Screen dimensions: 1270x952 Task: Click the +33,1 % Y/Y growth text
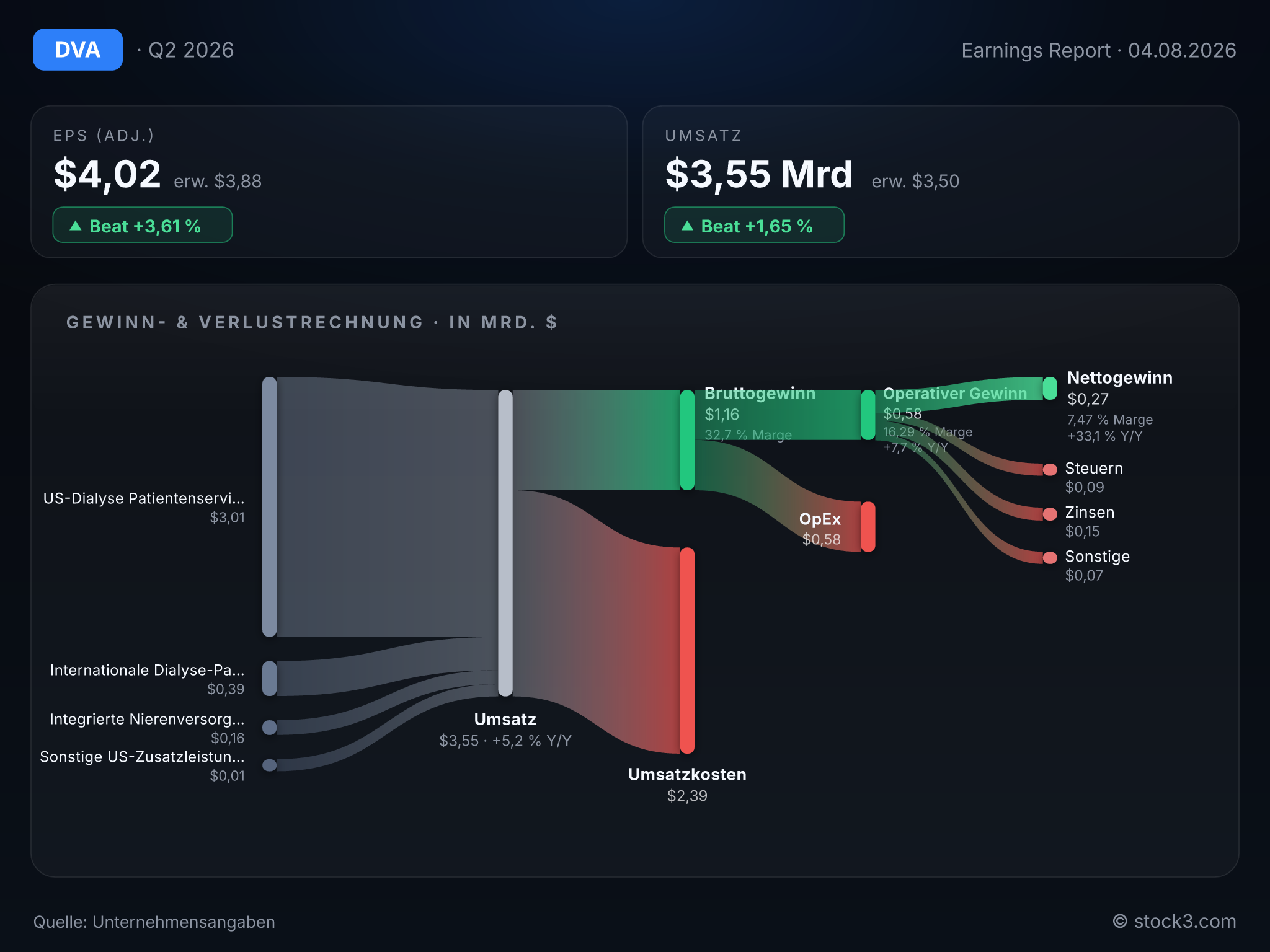tap(1105, 436)
